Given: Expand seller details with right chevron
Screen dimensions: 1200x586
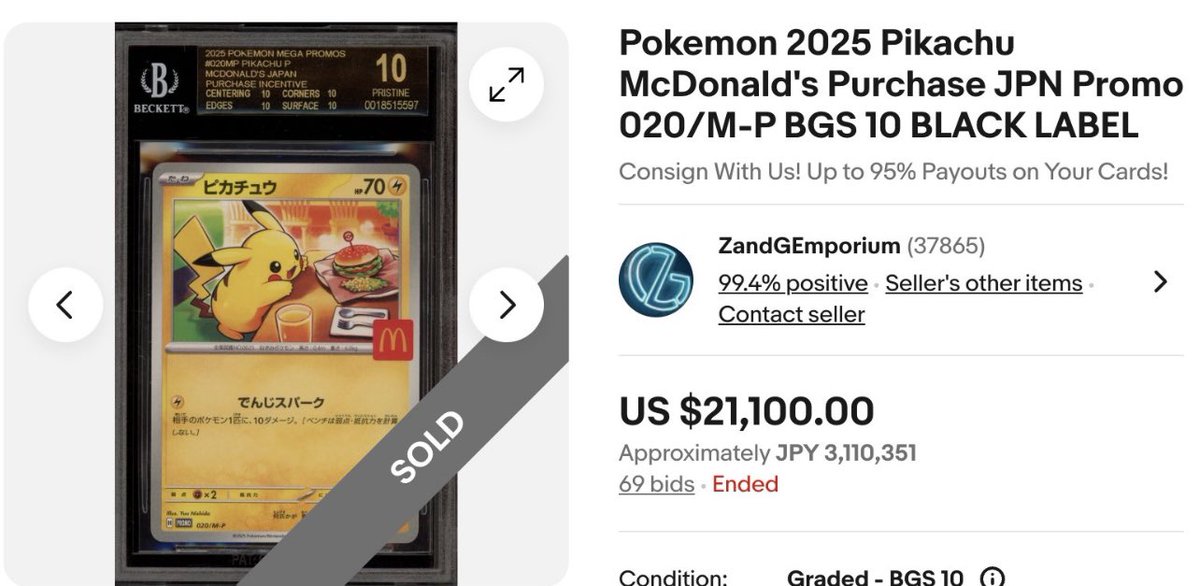Looking at the screenshot, I should [1160, 281].
